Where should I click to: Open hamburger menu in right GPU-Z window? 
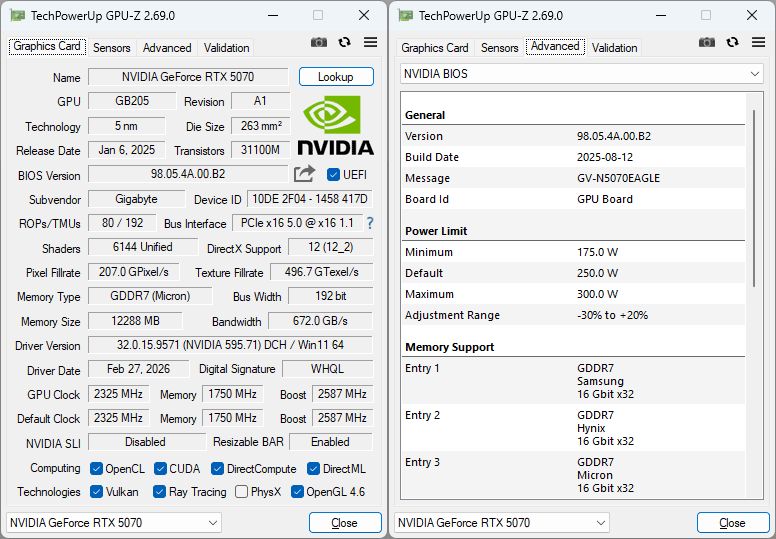[x=758, y=43]
